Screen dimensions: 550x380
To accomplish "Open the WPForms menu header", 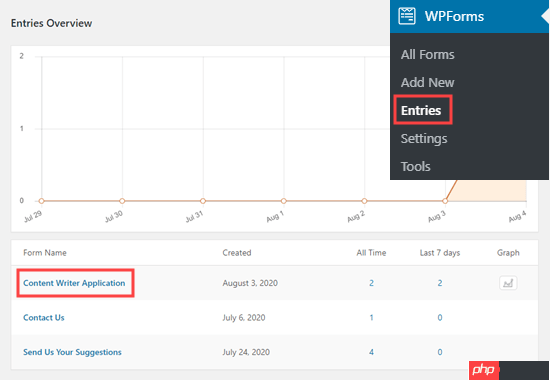I will [469, 16].
